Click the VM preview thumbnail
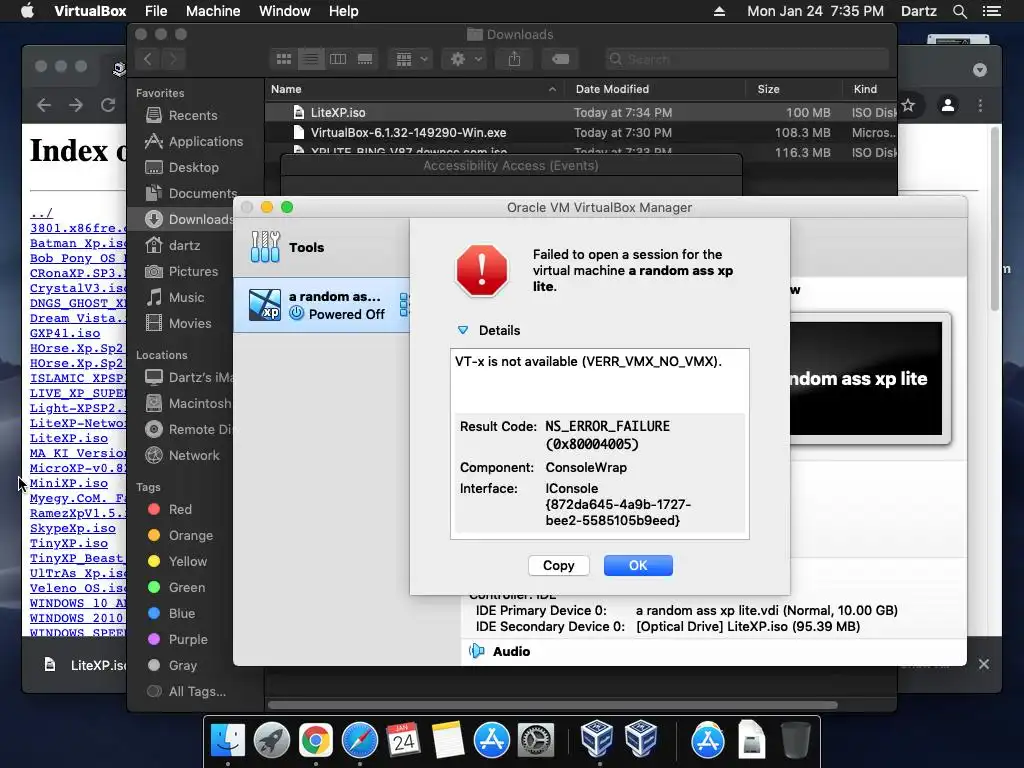Viewport: 1024px width, 768px height. click(866, 379)
